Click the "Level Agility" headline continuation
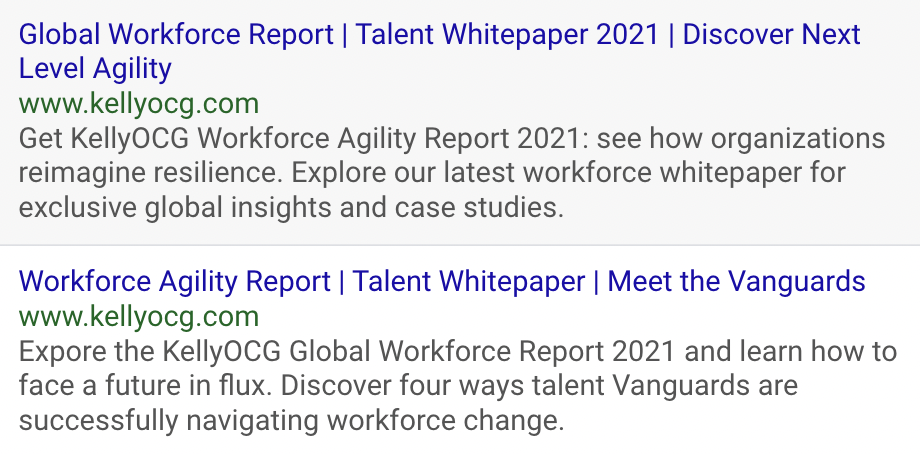Screen dimensions: 920x454 [95, 69]
